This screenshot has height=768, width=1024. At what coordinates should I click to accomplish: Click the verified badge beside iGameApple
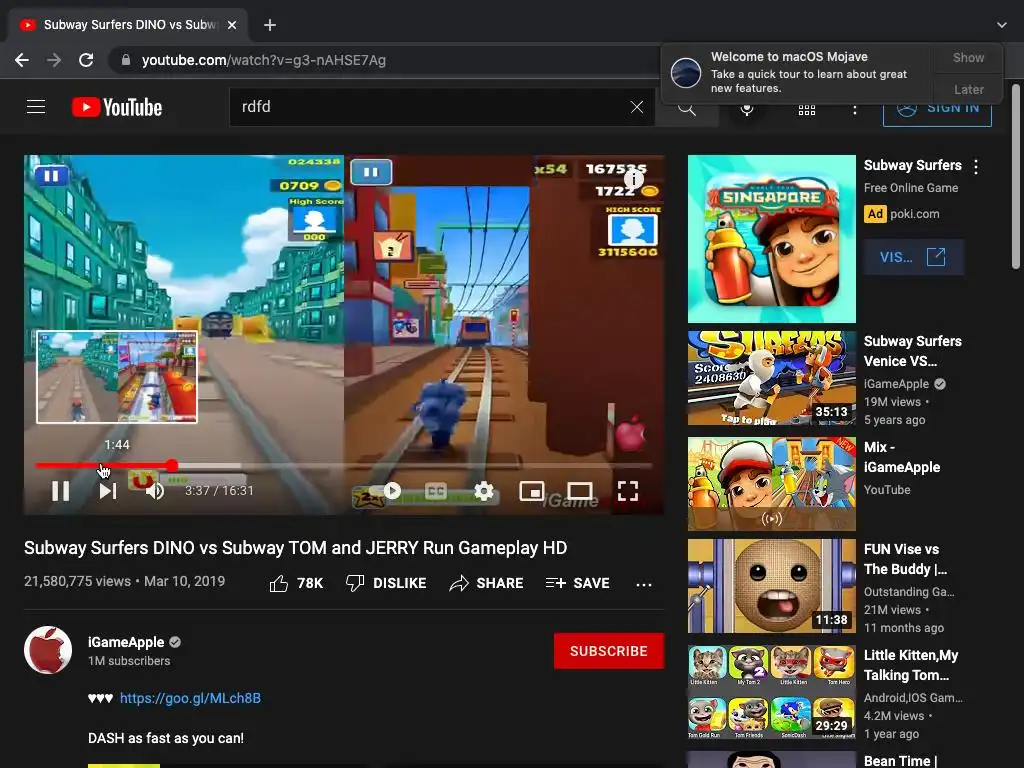pos(175,643)
